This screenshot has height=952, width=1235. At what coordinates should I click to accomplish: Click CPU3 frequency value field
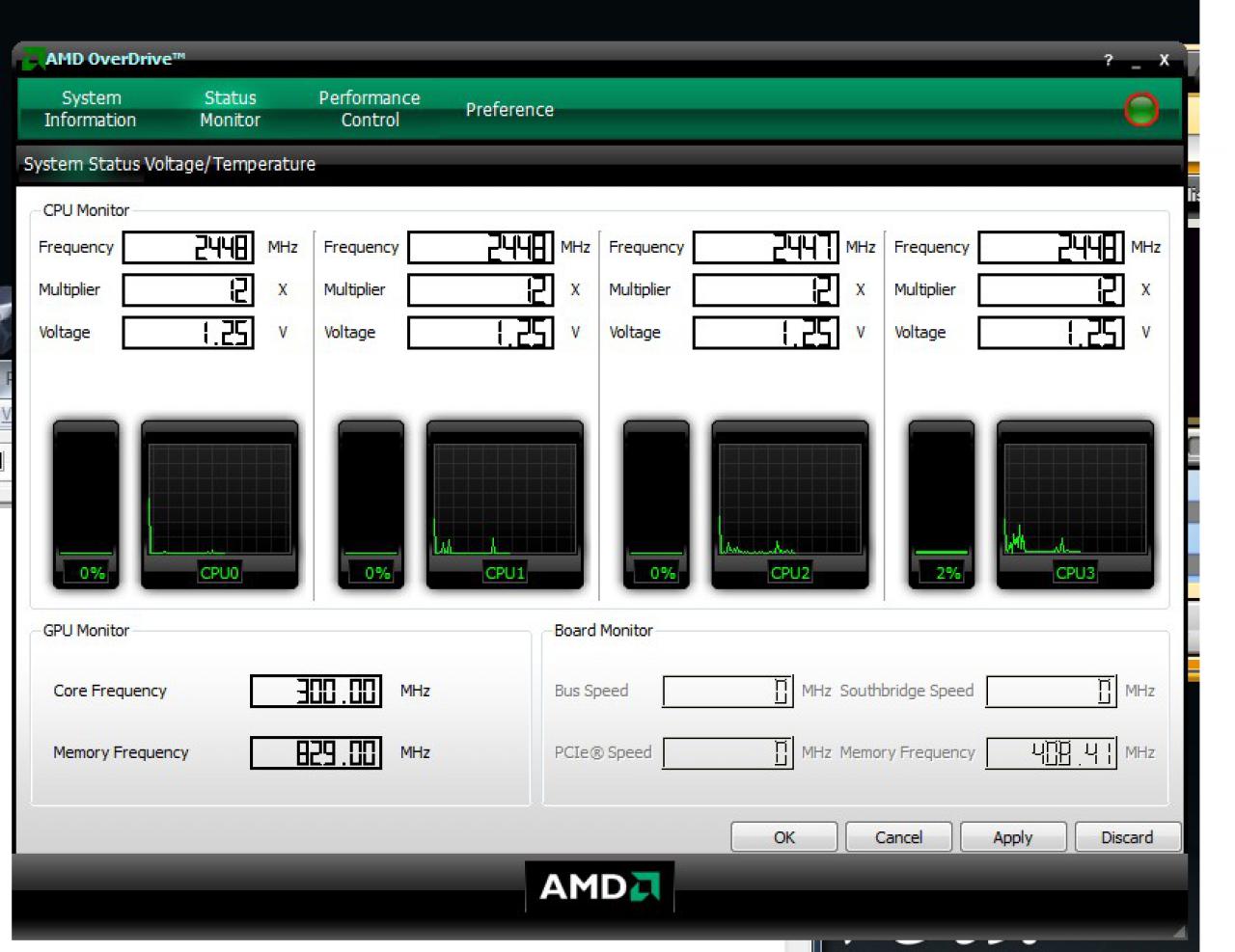pos(1052,247)
